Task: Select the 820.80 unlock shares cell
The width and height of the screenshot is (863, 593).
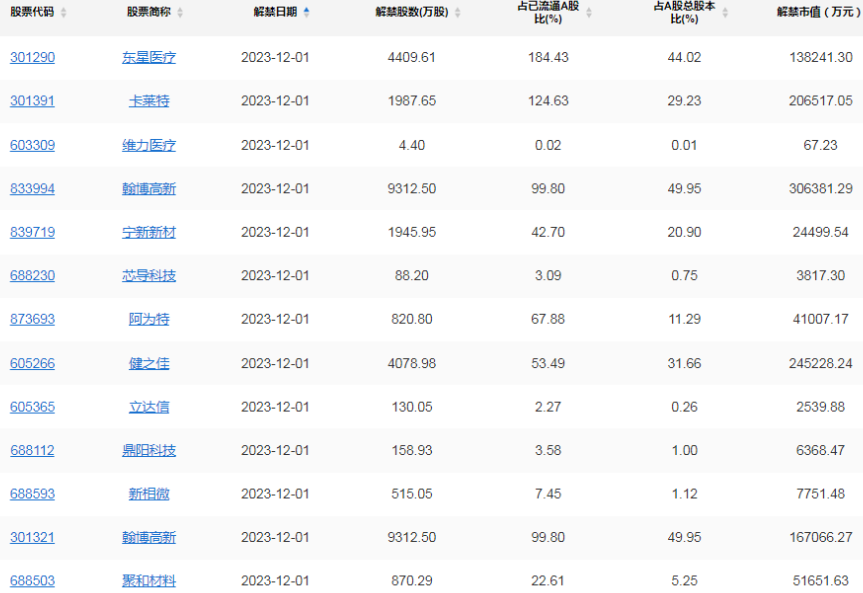Action: pyautogui.click(x=412, y=319)
